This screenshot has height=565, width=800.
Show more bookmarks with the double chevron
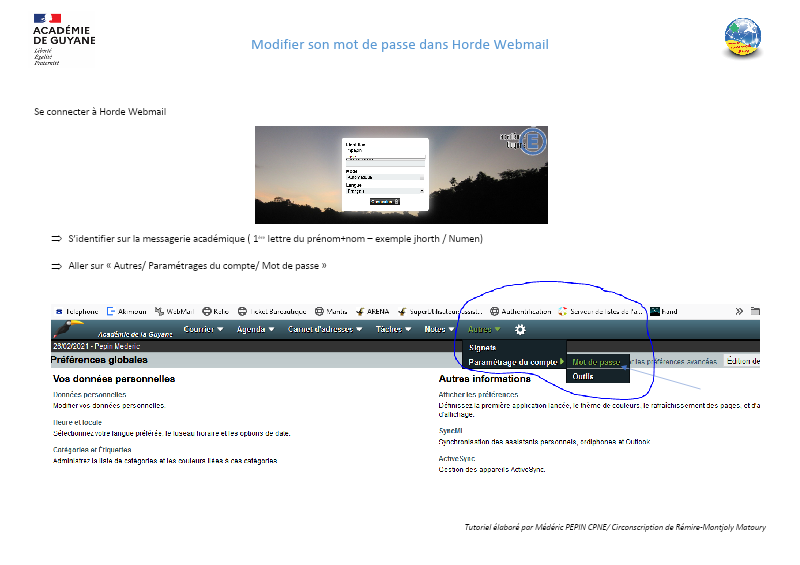739,311
